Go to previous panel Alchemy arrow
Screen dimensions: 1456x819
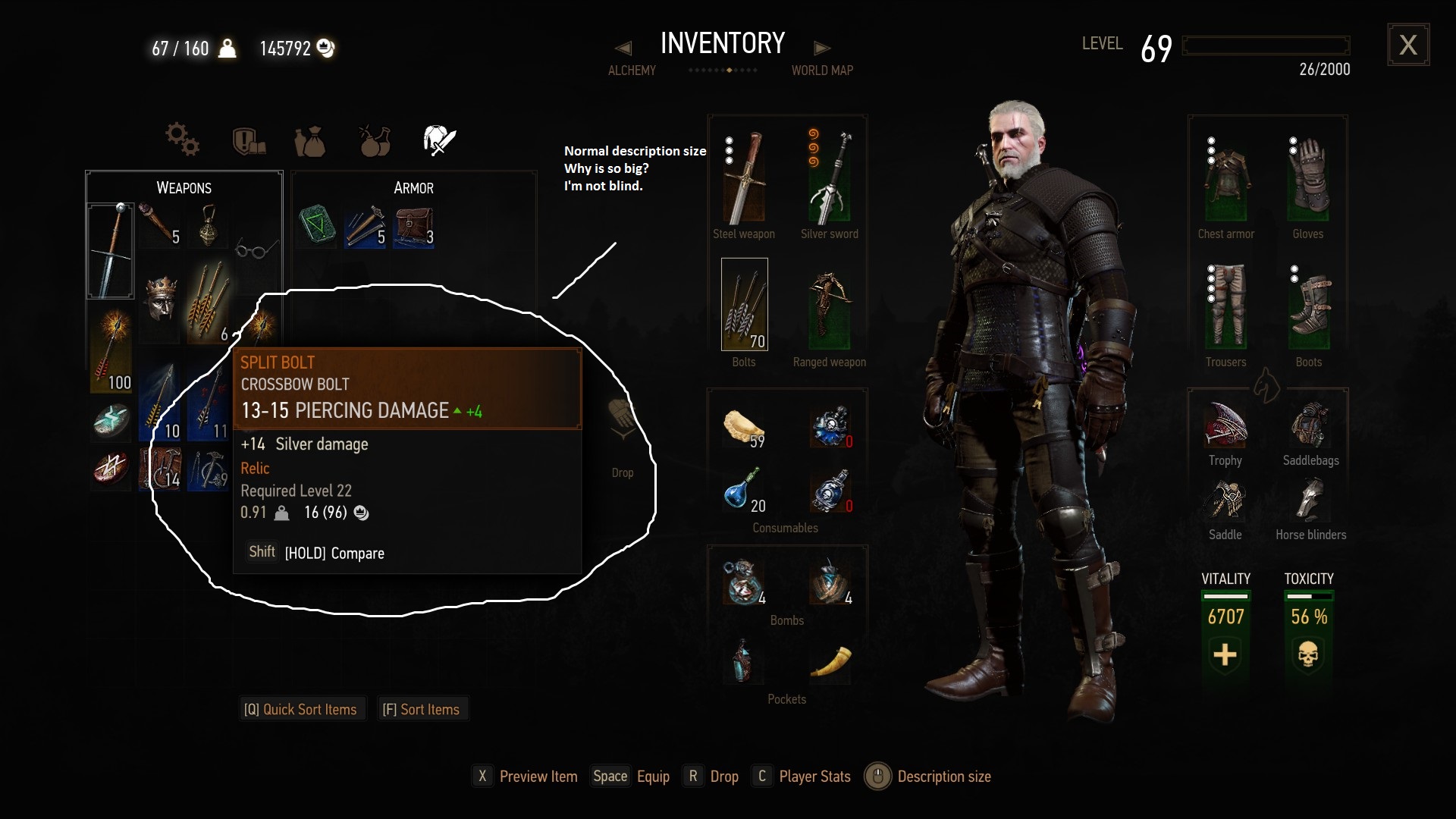coord(623,49)
